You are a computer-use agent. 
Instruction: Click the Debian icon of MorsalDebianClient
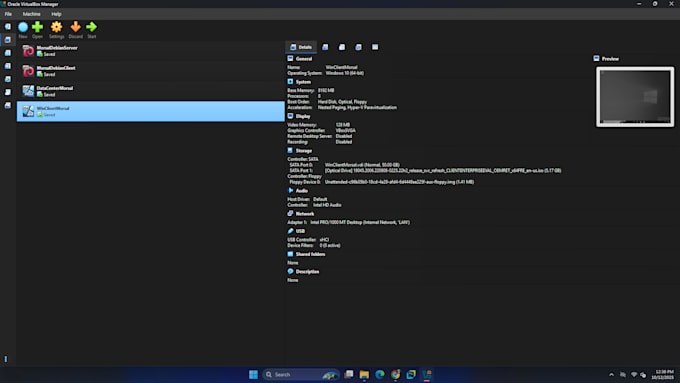click(28, 71)
